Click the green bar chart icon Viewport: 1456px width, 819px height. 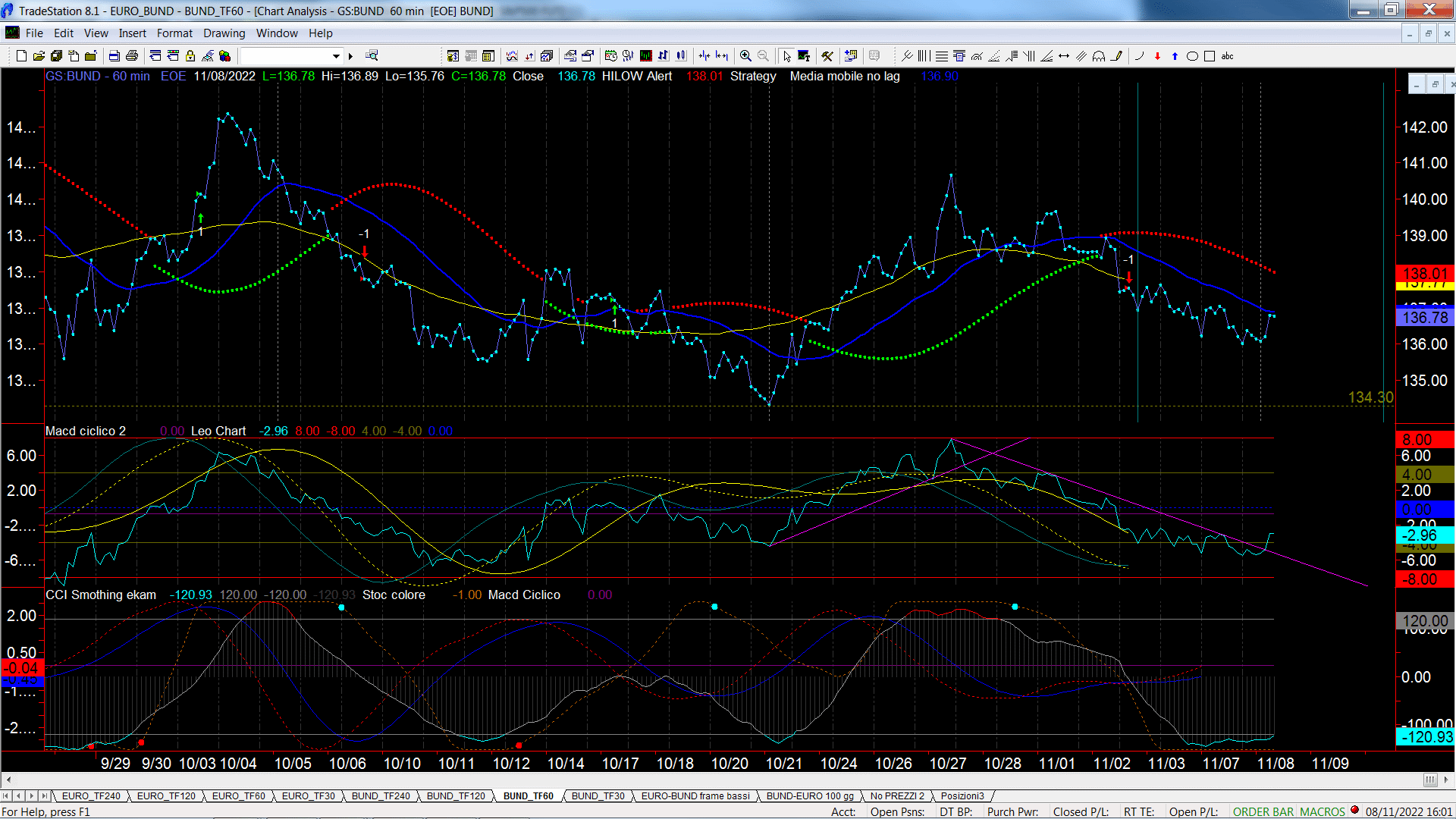(x=646, y=55)
